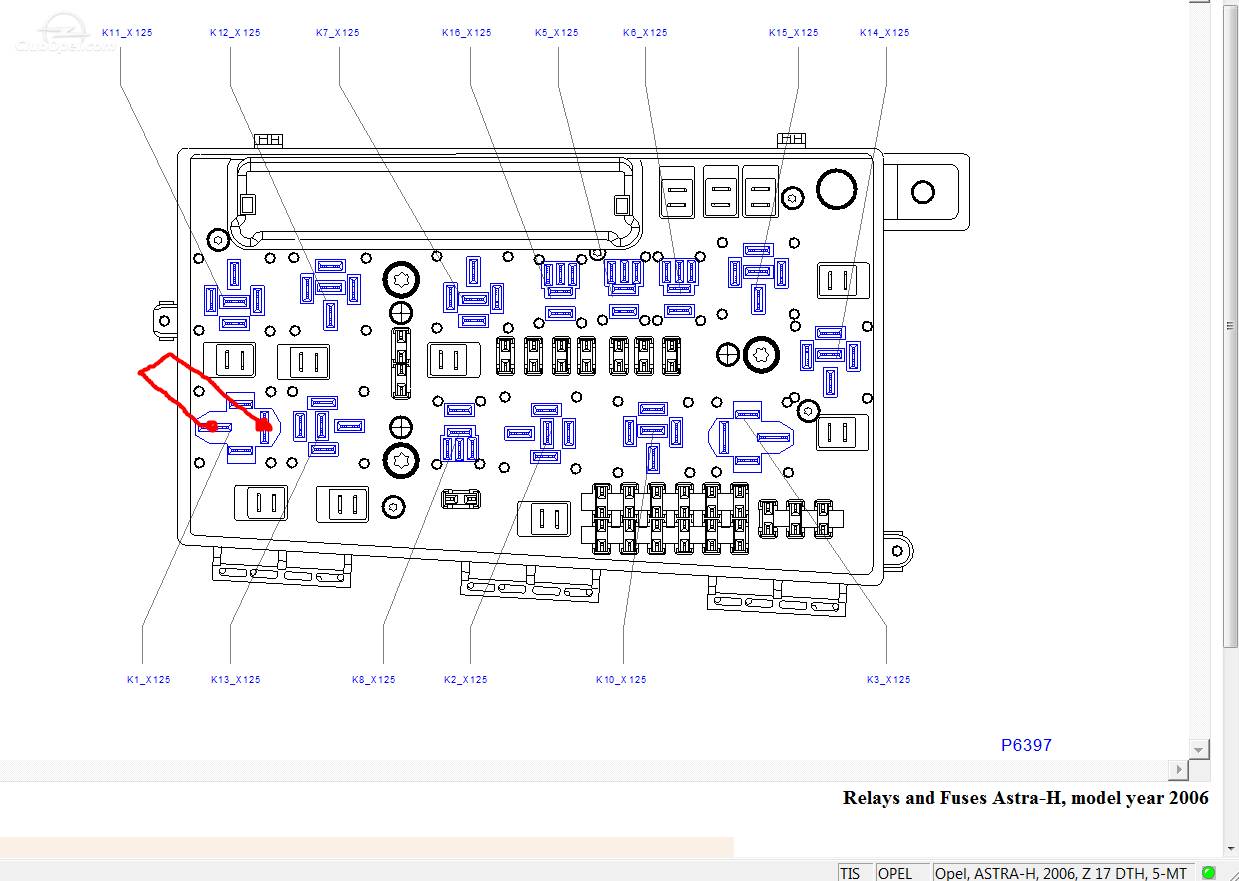Select the K1_X125 relay label
The image size is (1239, 881).
pyautogui.click(x=148, y=680)
